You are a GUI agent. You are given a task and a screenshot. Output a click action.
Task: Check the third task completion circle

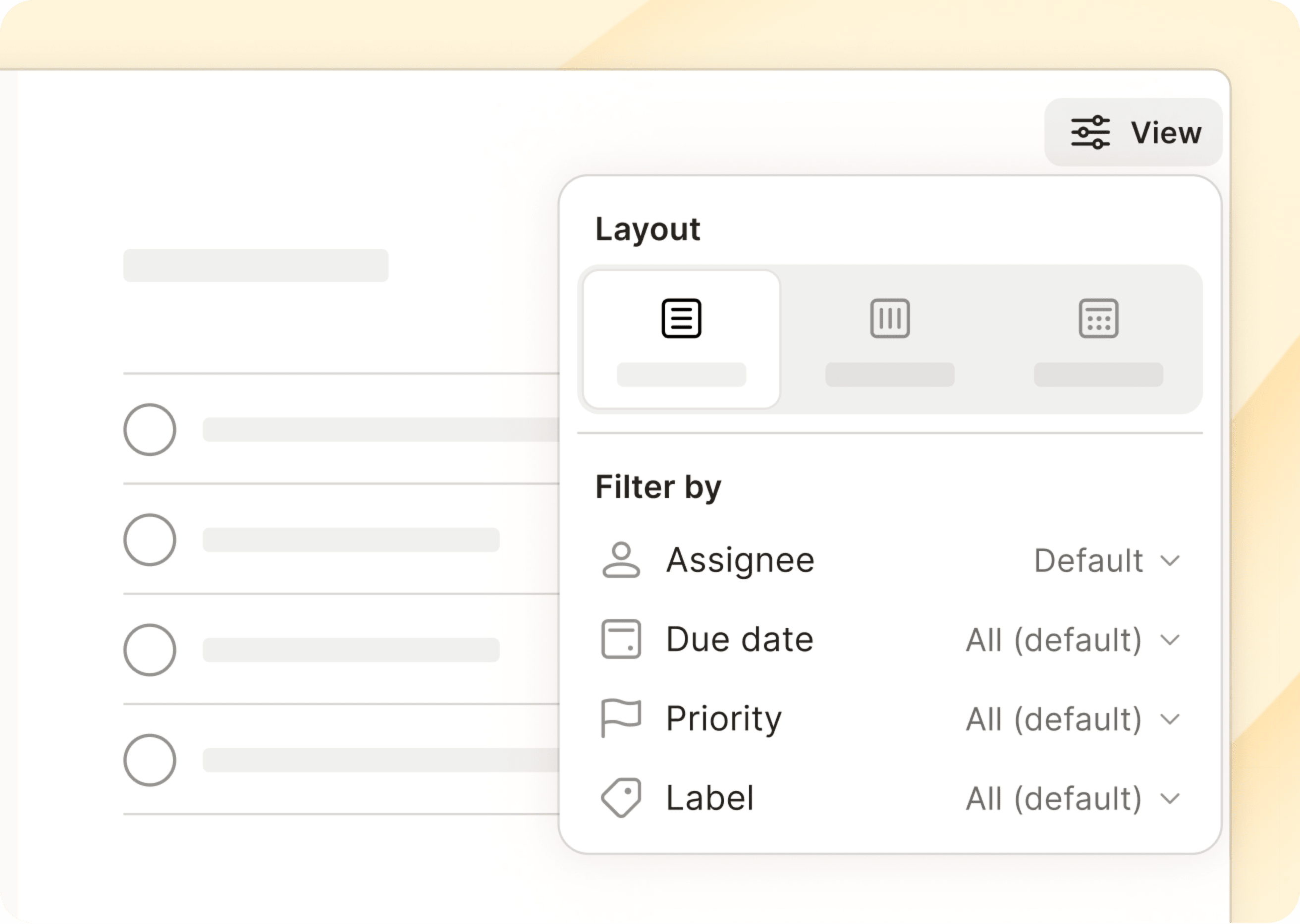[x=150, y=649]
